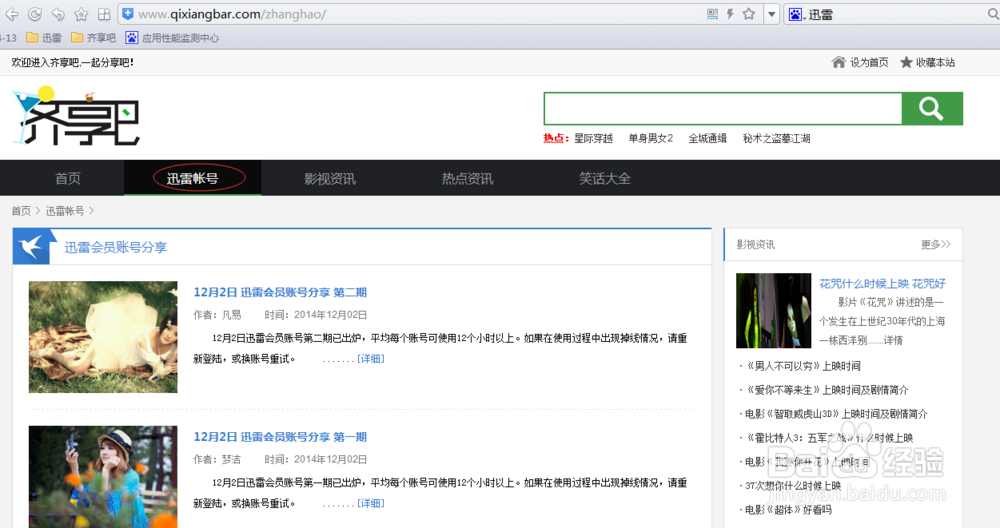Open article 12月2日 迅雷会员账号分享 第一期
This screenshot has width=1000, height=528.
point(280,437)
